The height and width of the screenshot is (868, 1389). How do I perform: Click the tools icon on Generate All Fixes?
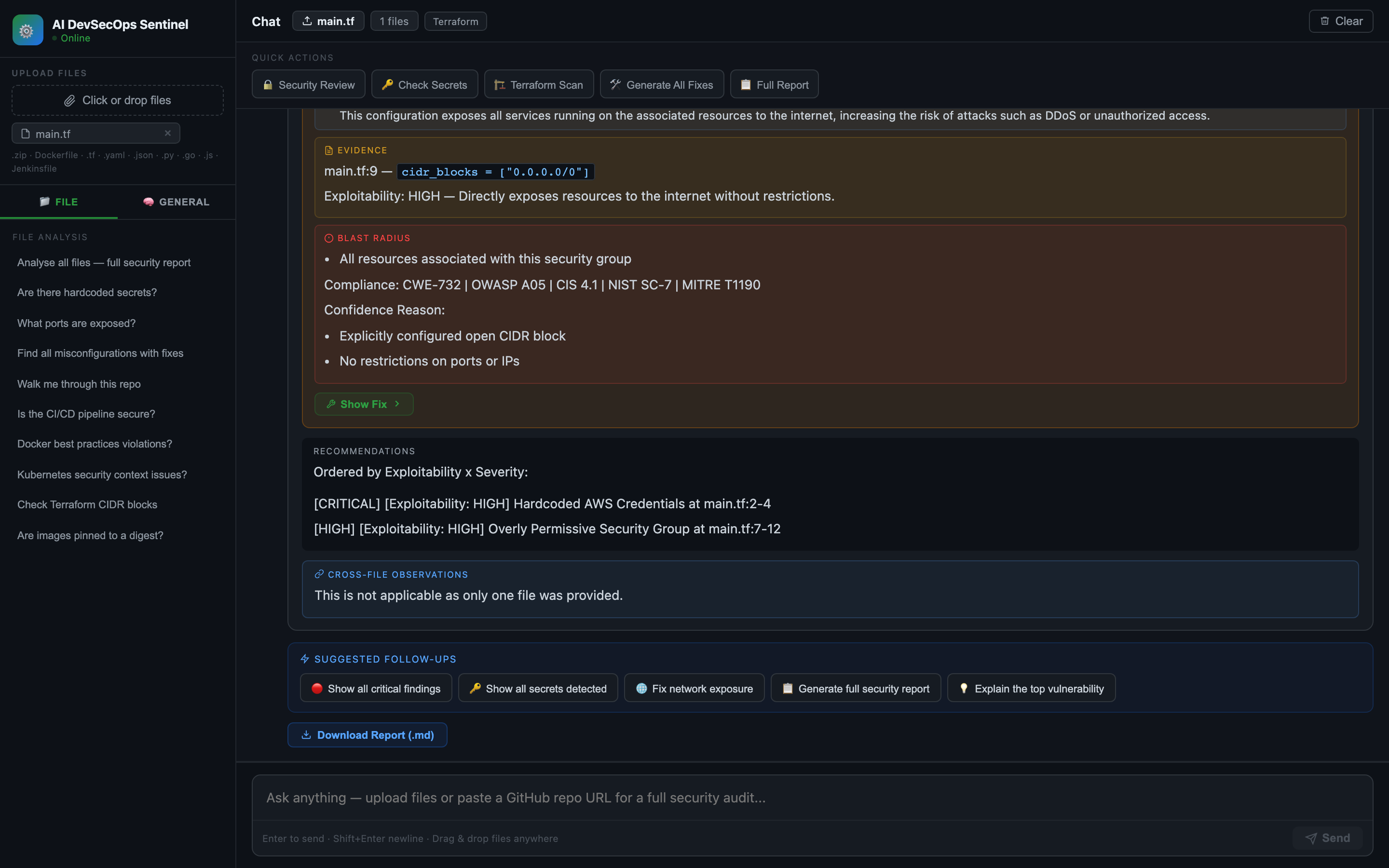click(615, 85)
